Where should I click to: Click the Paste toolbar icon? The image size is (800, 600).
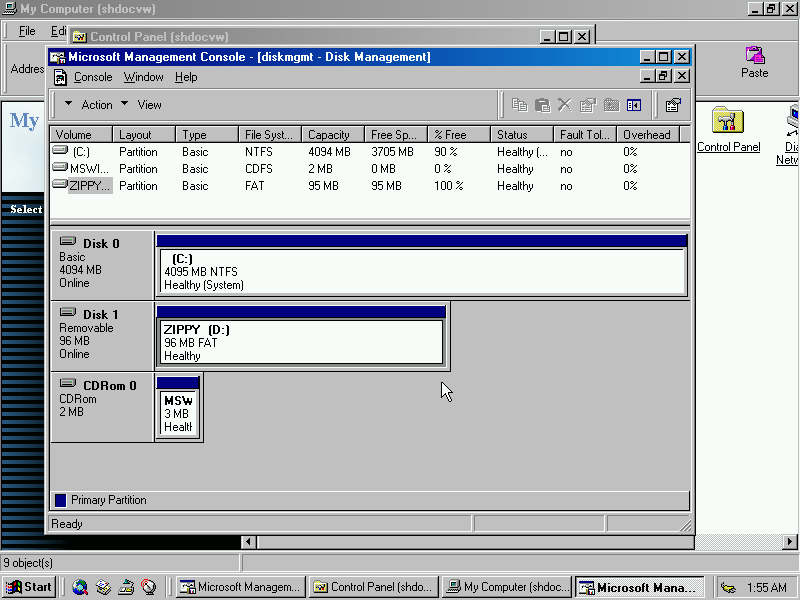pyautogui.click(x=755, y=55)
